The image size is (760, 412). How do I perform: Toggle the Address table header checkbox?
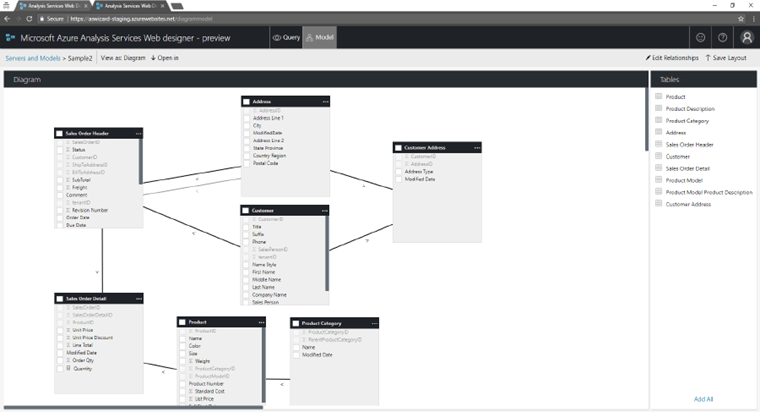[246, 101]
